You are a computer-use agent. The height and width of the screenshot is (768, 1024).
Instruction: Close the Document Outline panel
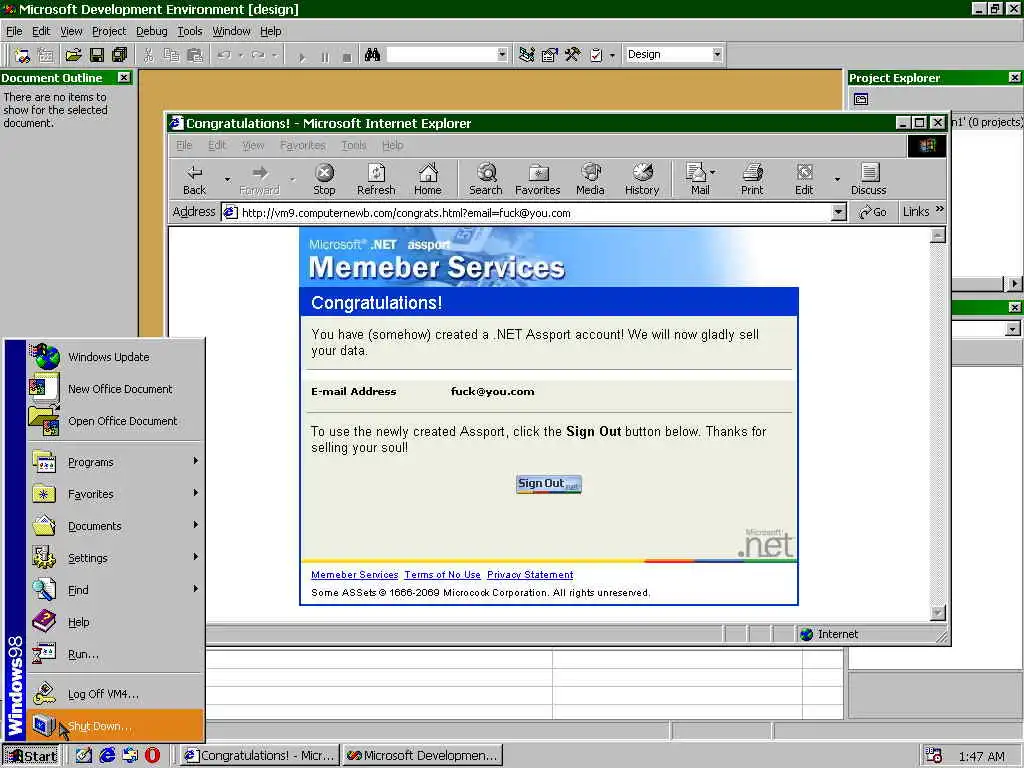point(123,77)
